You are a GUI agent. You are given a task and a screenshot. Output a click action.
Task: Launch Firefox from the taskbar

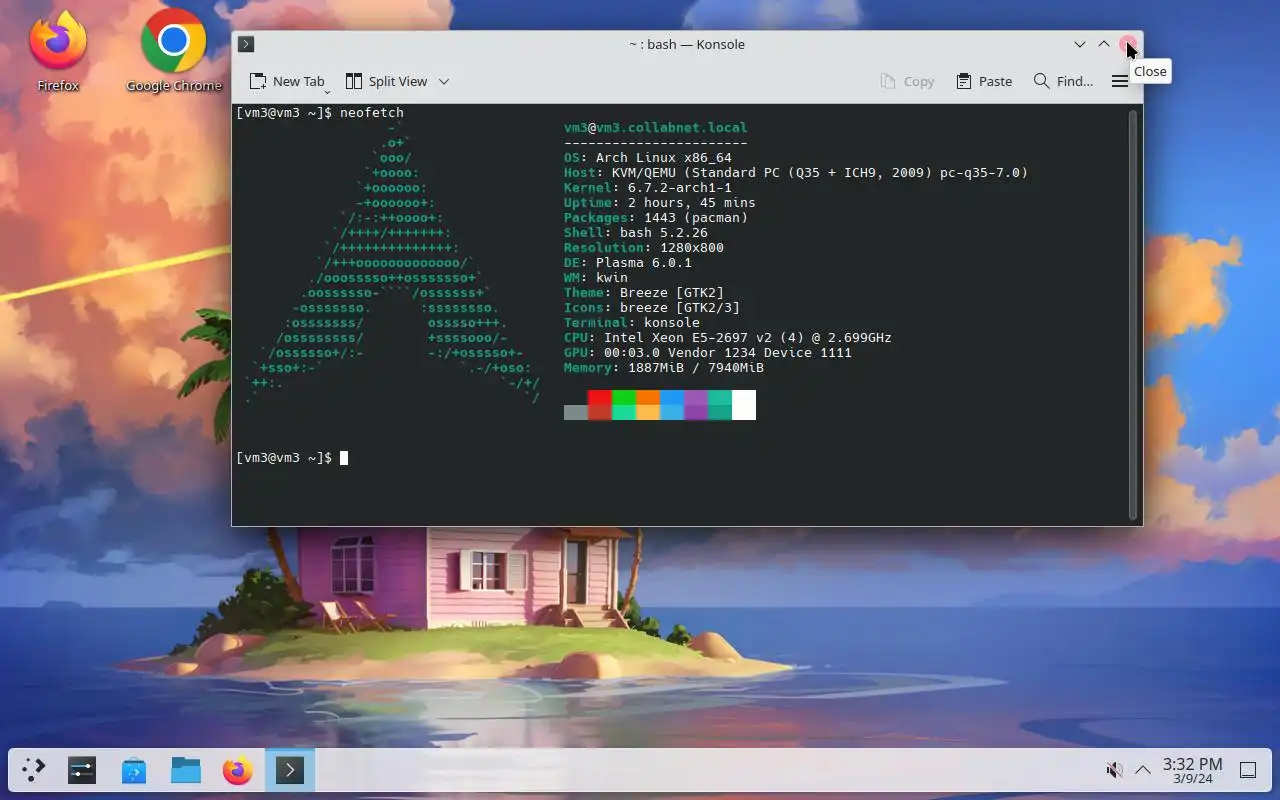(x=238, y=770)
